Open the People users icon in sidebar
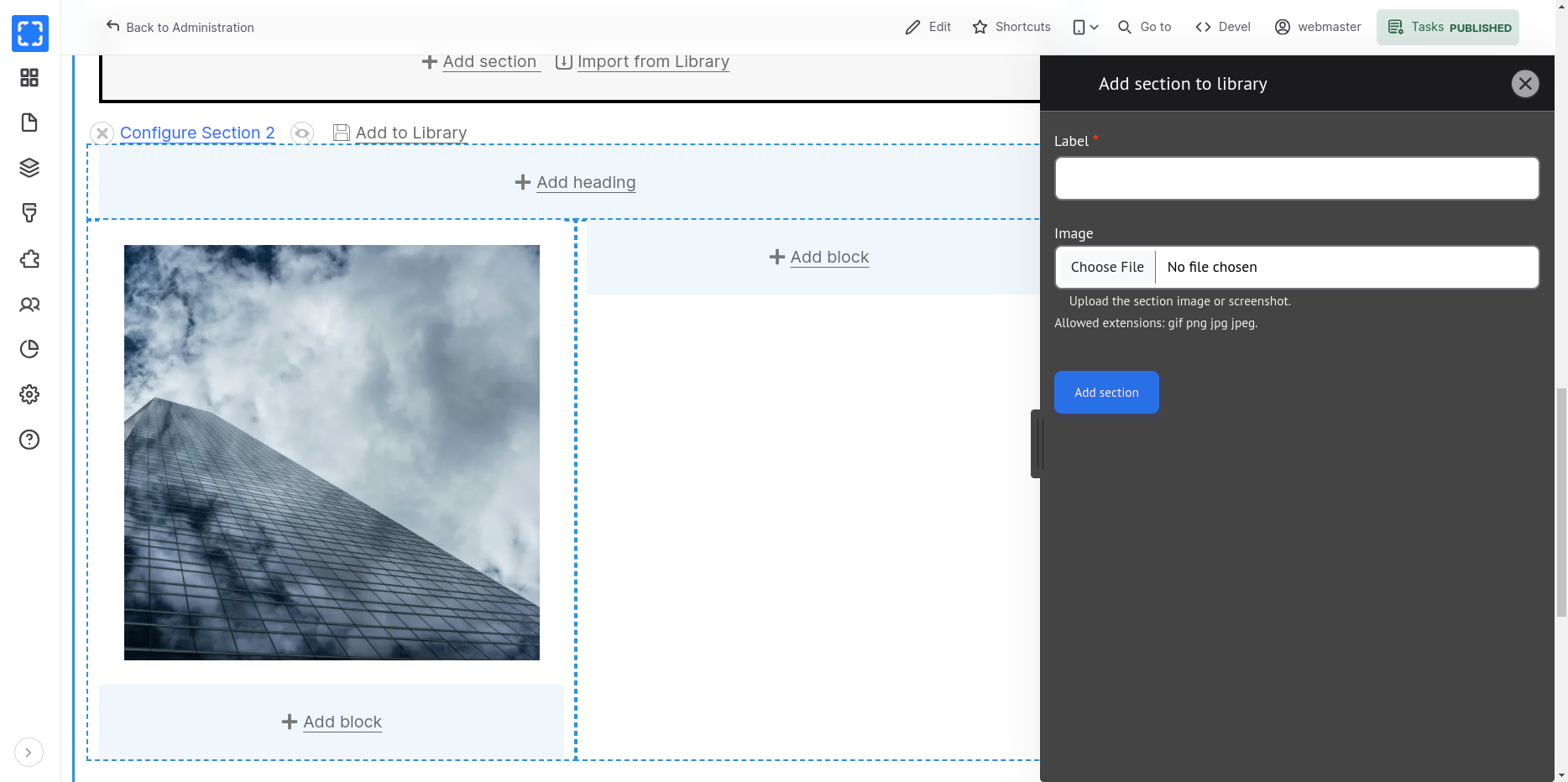Screen dimensions: 1568x782 (29, 305)
